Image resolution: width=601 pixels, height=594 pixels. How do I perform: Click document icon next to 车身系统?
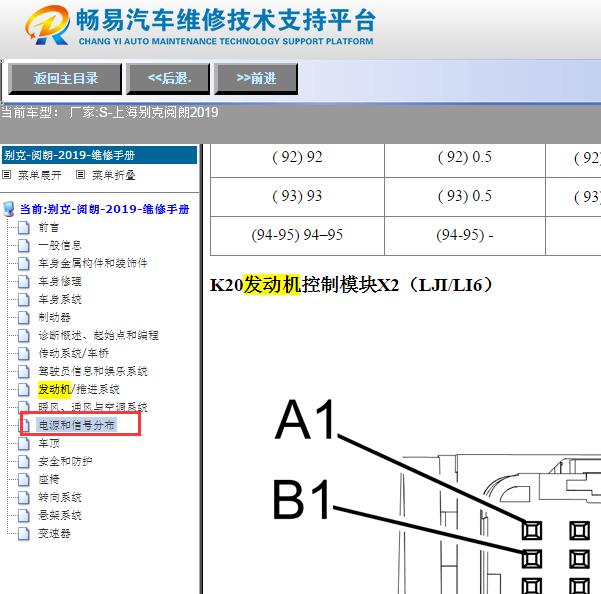click(x=24, y=299)
